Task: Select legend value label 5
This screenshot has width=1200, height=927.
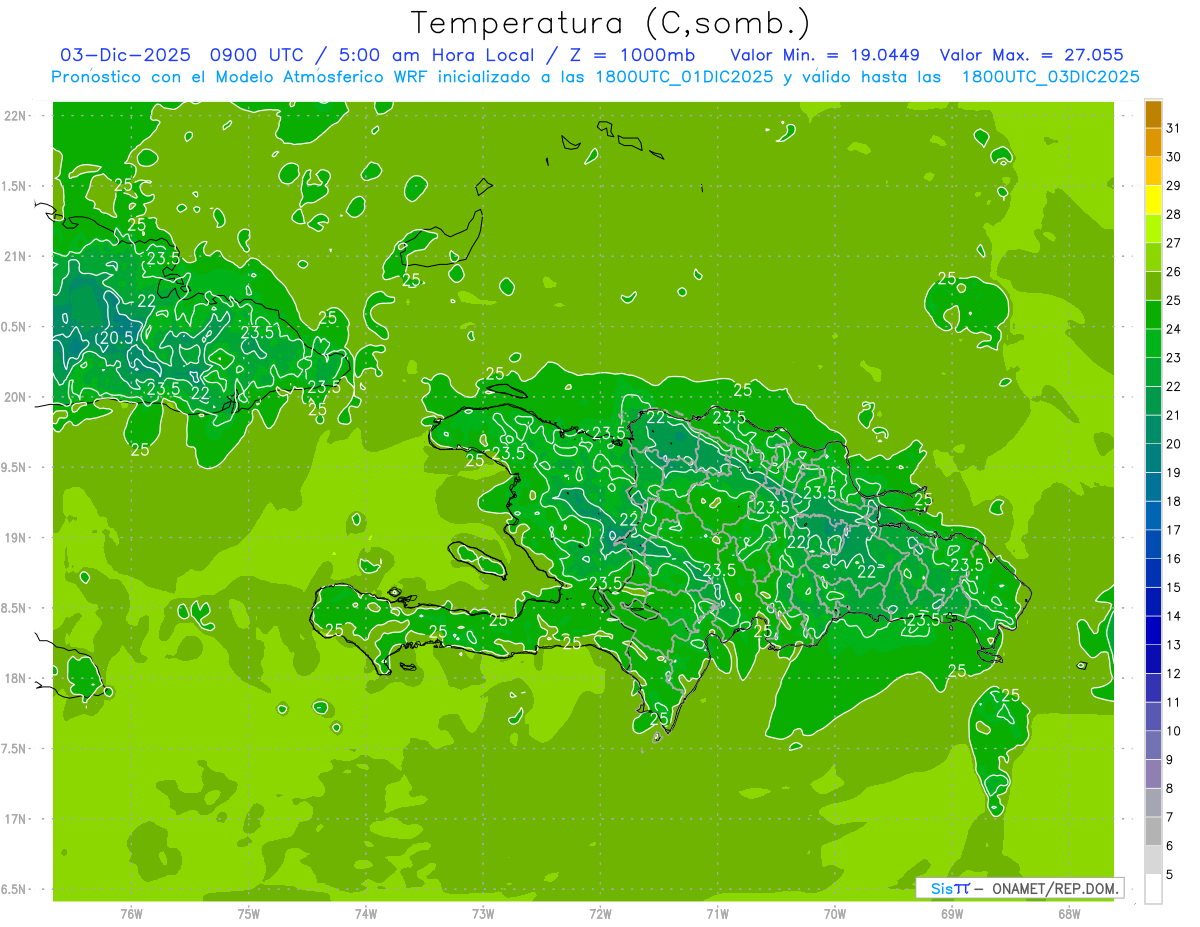Action: (1169, 875)
